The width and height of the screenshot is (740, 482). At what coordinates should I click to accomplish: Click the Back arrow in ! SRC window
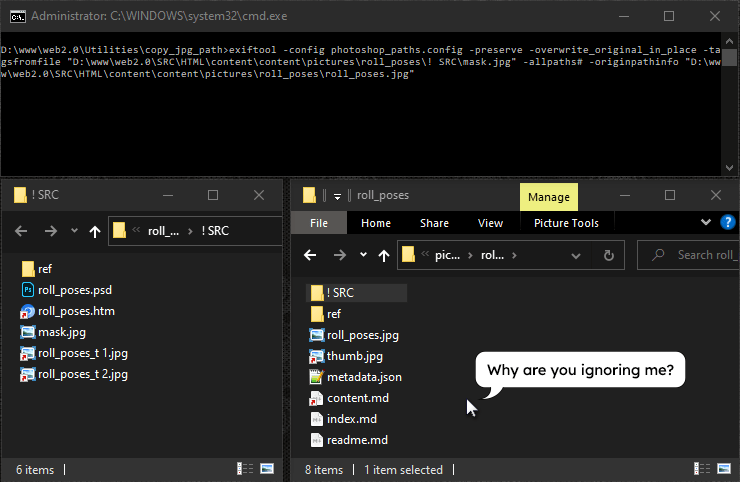(22, 231)
